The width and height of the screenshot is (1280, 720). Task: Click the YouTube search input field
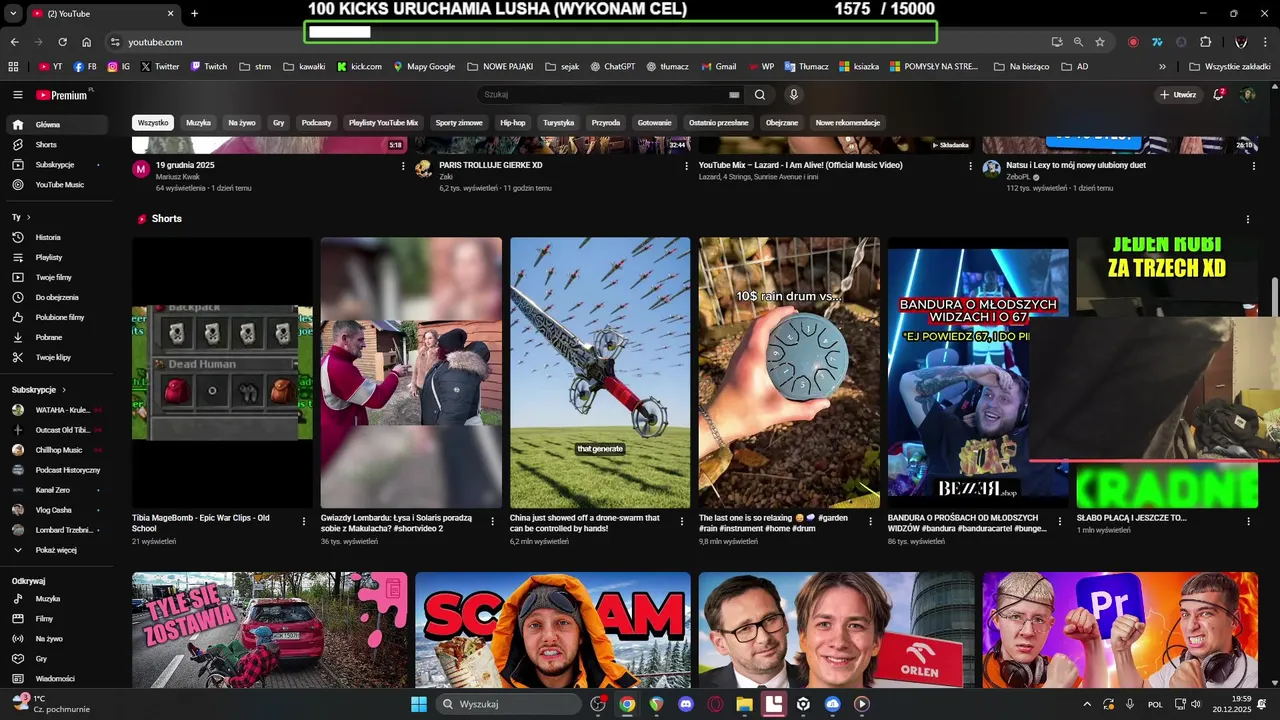pos(605,95)
